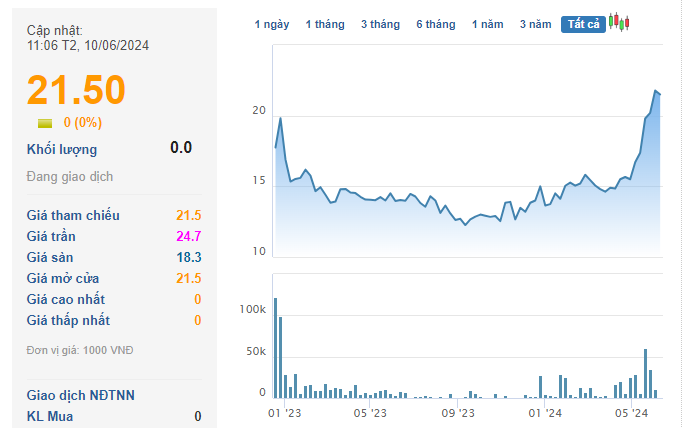Choose the "6 tháng" chart period
The height and width of the screenshot is (428, 683).
coord(435,24)
